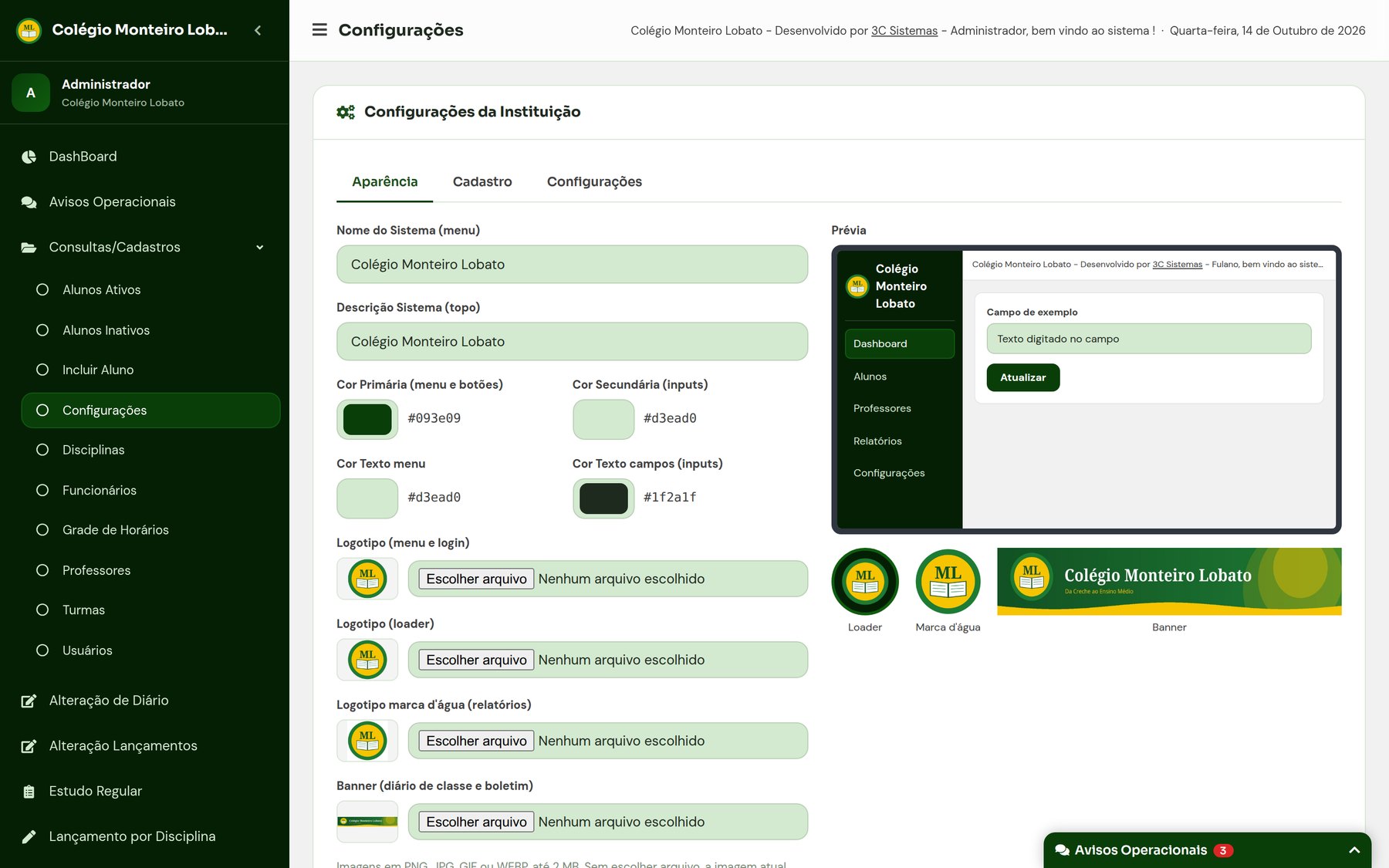Click the Logotipo (loader) thumbnail

tap(367, 660)
